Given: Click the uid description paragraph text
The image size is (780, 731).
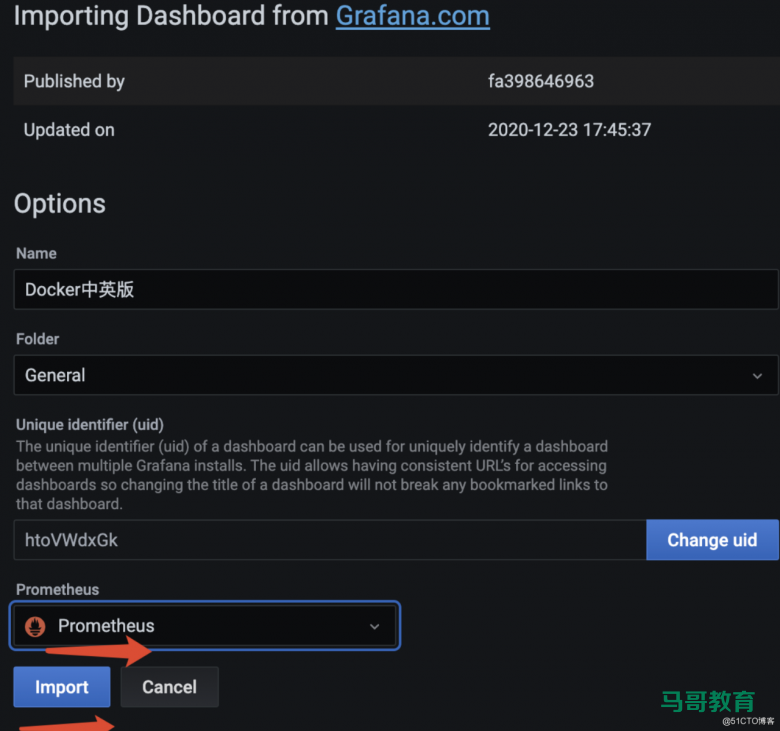Looking at the screenshot, I should [312, 475].
